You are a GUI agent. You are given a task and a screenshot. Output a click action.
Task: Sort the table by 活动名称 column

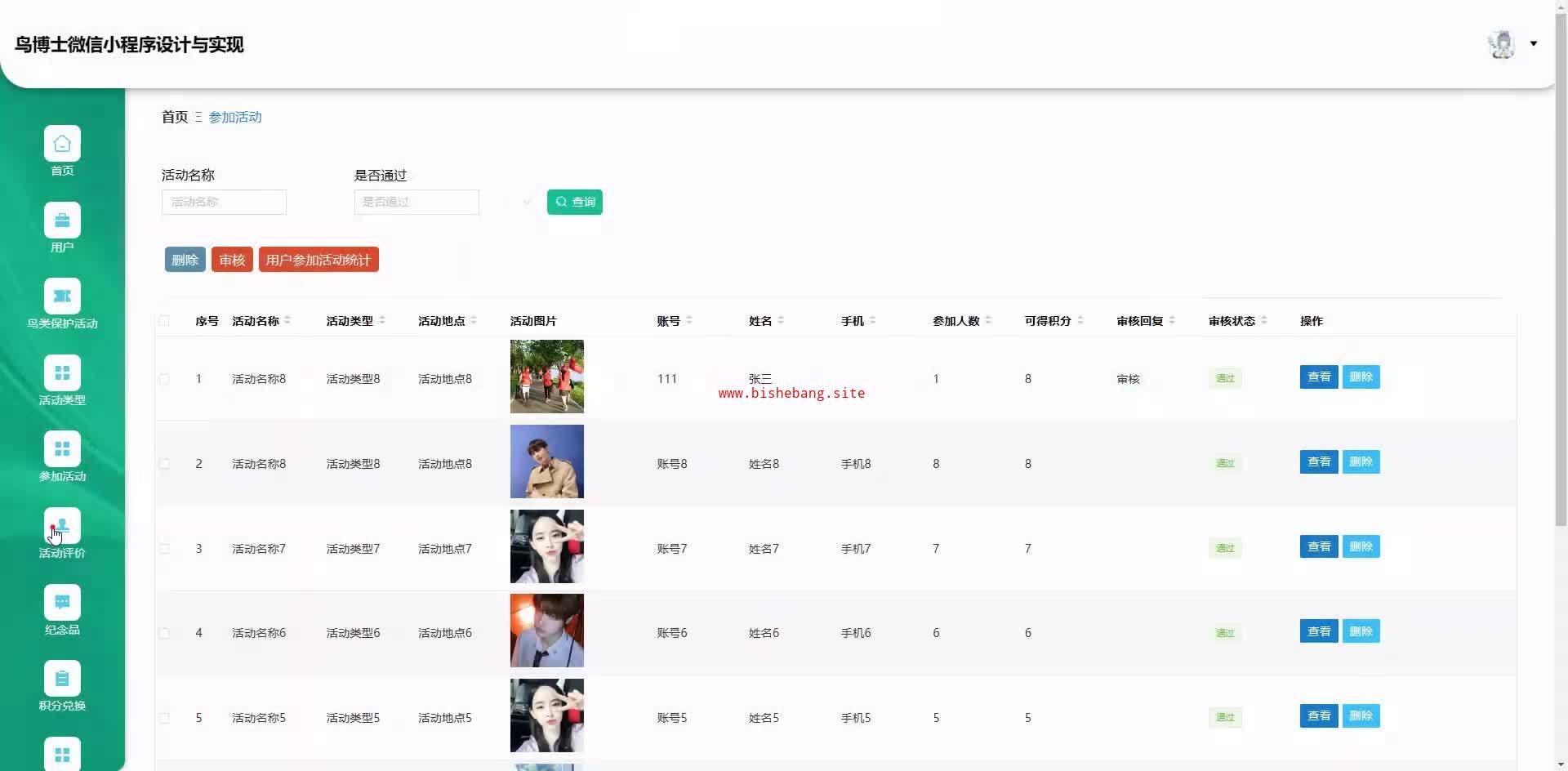pos(287,320)
